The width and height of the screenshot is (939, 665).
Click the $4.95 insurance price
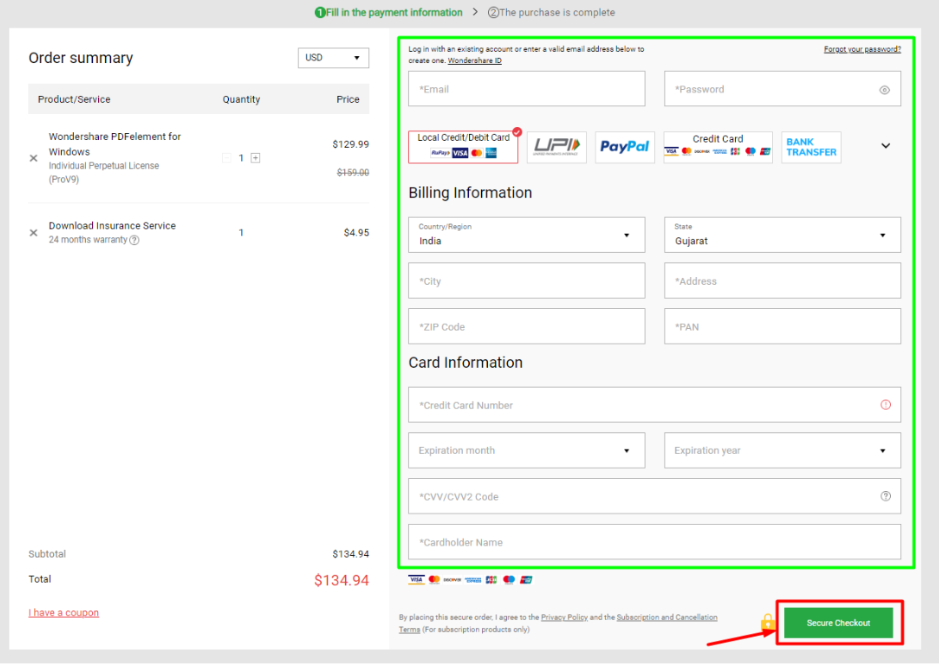tap(356, 232)
